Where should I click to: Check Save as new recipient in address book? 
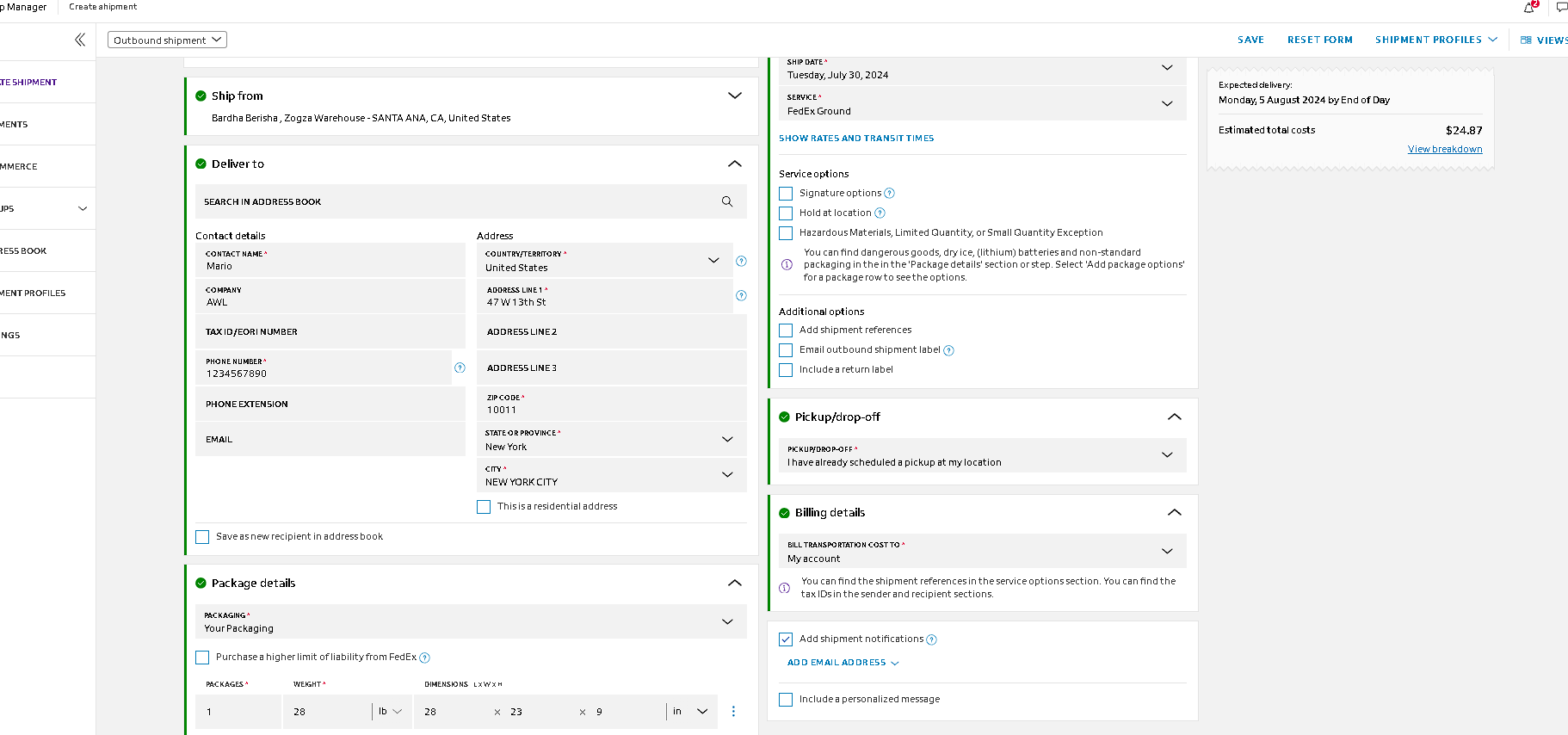click(202, 537)
